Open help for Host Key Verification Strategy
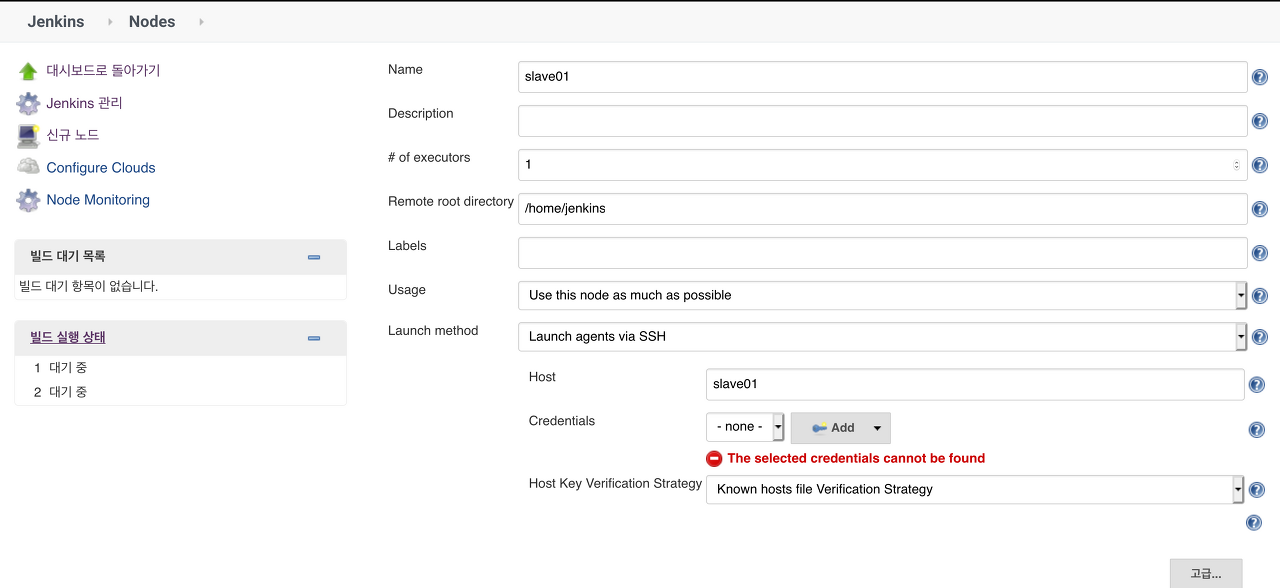The height and width of the screenshot is (588, 1280). click(x=1257, y=490)
